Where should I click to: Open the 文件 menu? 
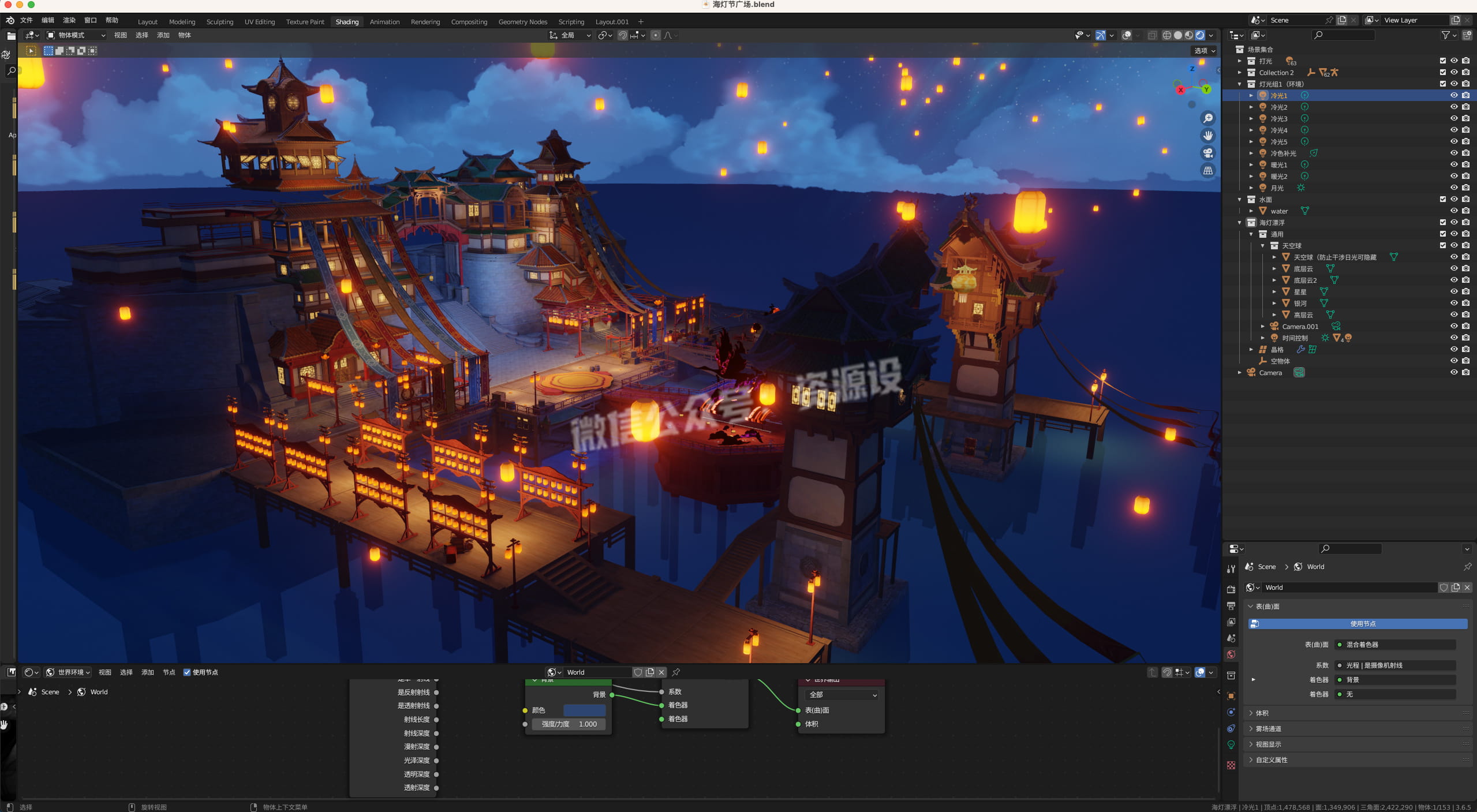[x=27, y=20]
